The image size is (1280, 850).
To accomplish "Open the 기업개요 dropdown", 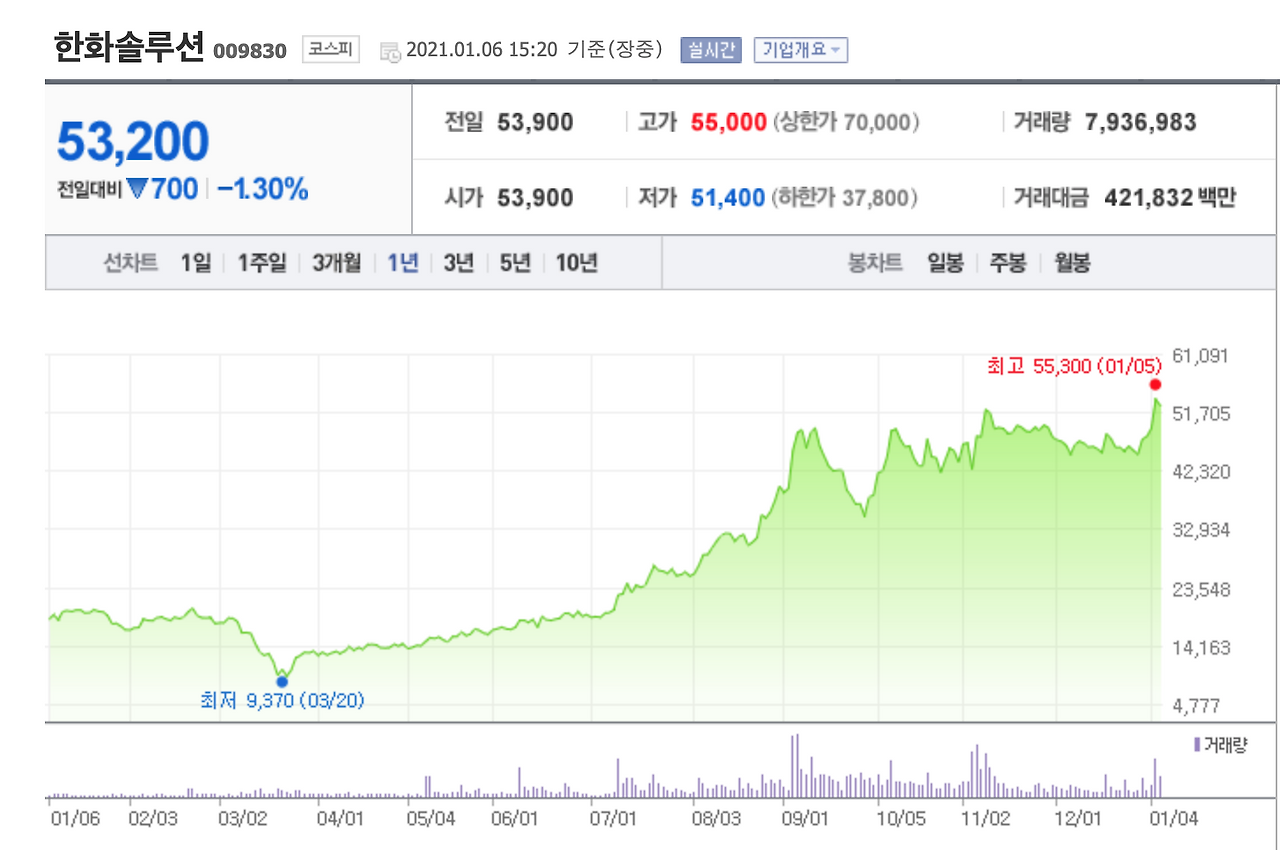I will [x=801, y=49].
